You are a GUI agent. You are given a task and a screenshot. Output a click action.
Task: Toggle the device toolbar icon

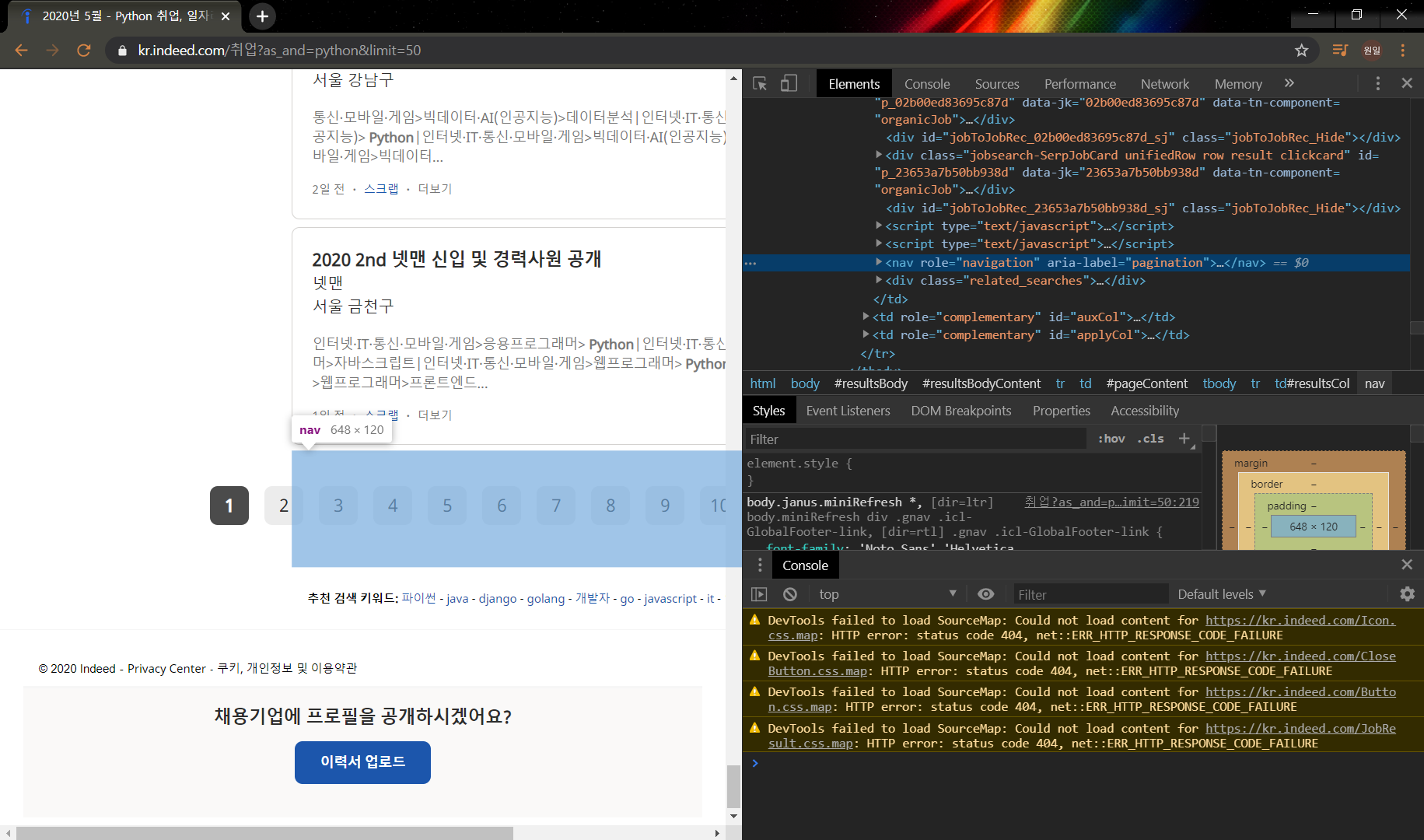tap(789, 83)
